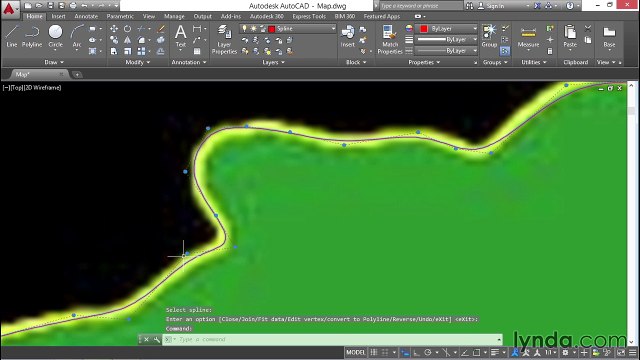
Task: Click the Top view label control
Action: tap(18, 87)
